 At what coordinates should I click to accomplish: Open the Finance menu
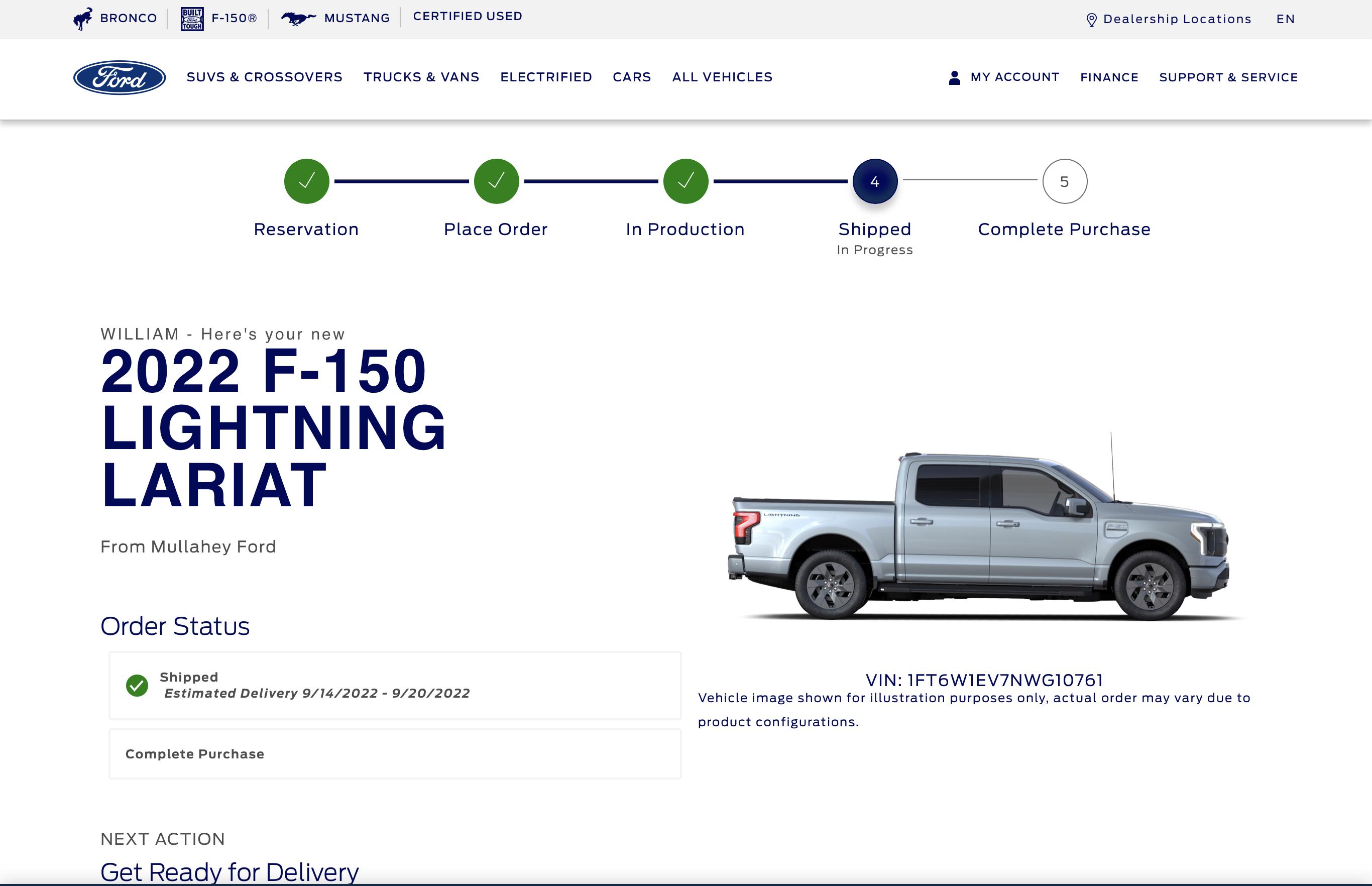(x=1109, y=78)
